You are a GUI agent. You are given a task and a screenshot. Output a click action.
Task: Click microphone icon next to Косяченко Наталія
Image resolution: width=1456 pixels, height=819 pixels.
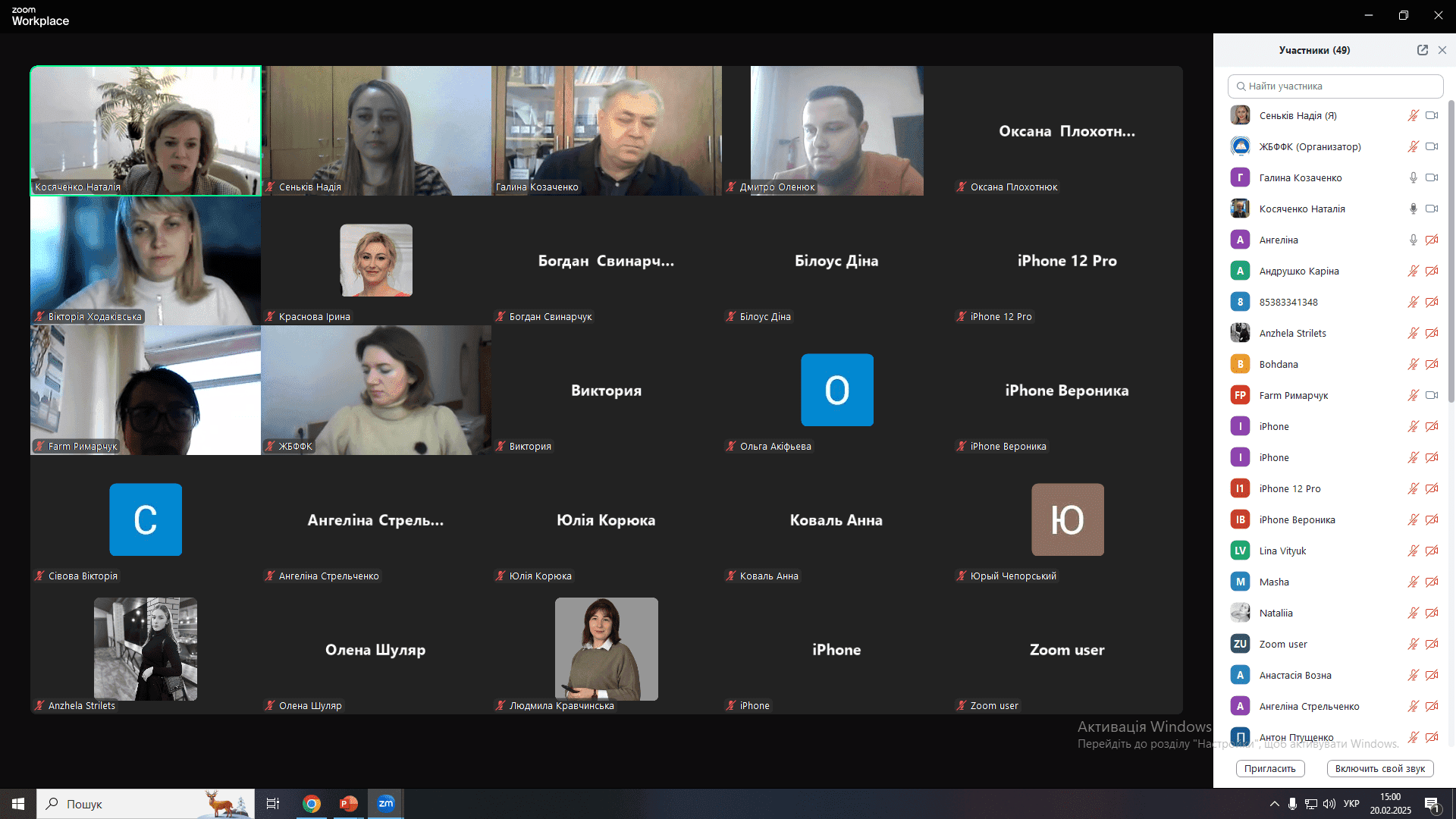click(x=1413, y=209)
